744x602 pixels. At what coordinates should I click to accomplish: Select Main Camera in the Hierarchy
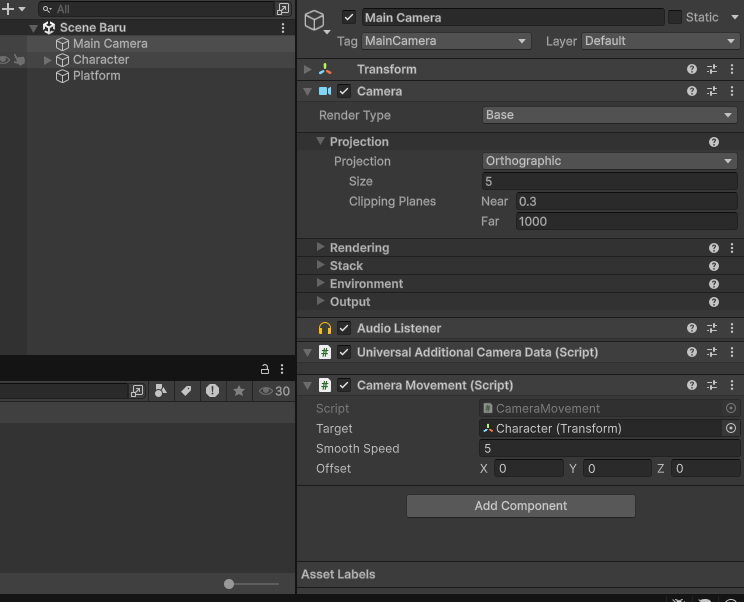tap(110, 44)
